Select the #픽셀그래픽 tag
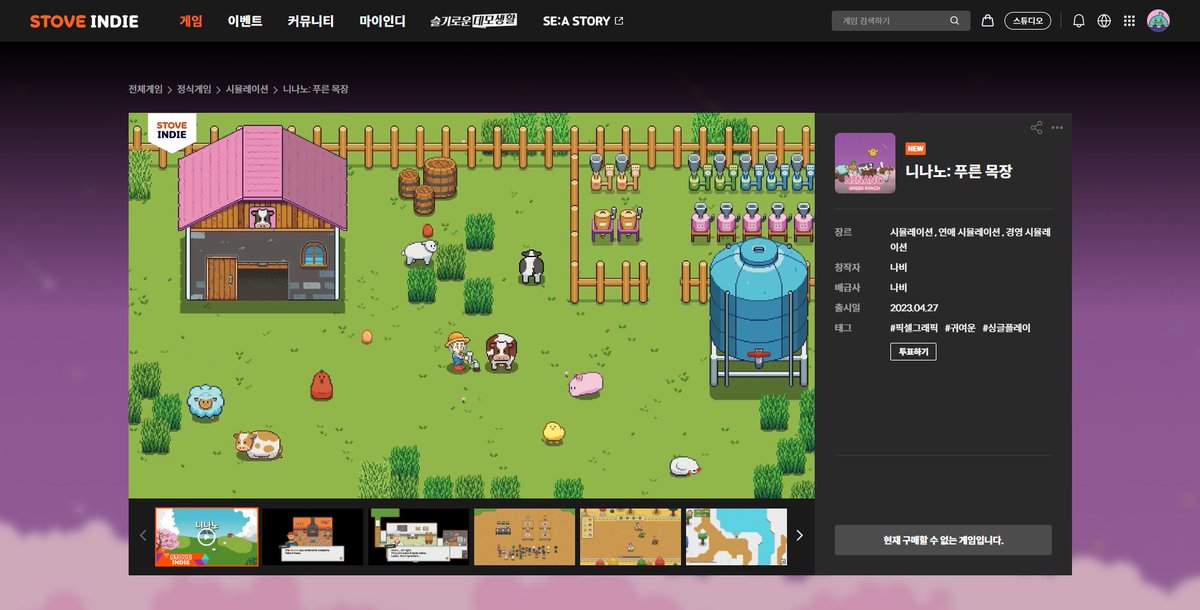The image size is (1200, 610). (x=913, y=327)
